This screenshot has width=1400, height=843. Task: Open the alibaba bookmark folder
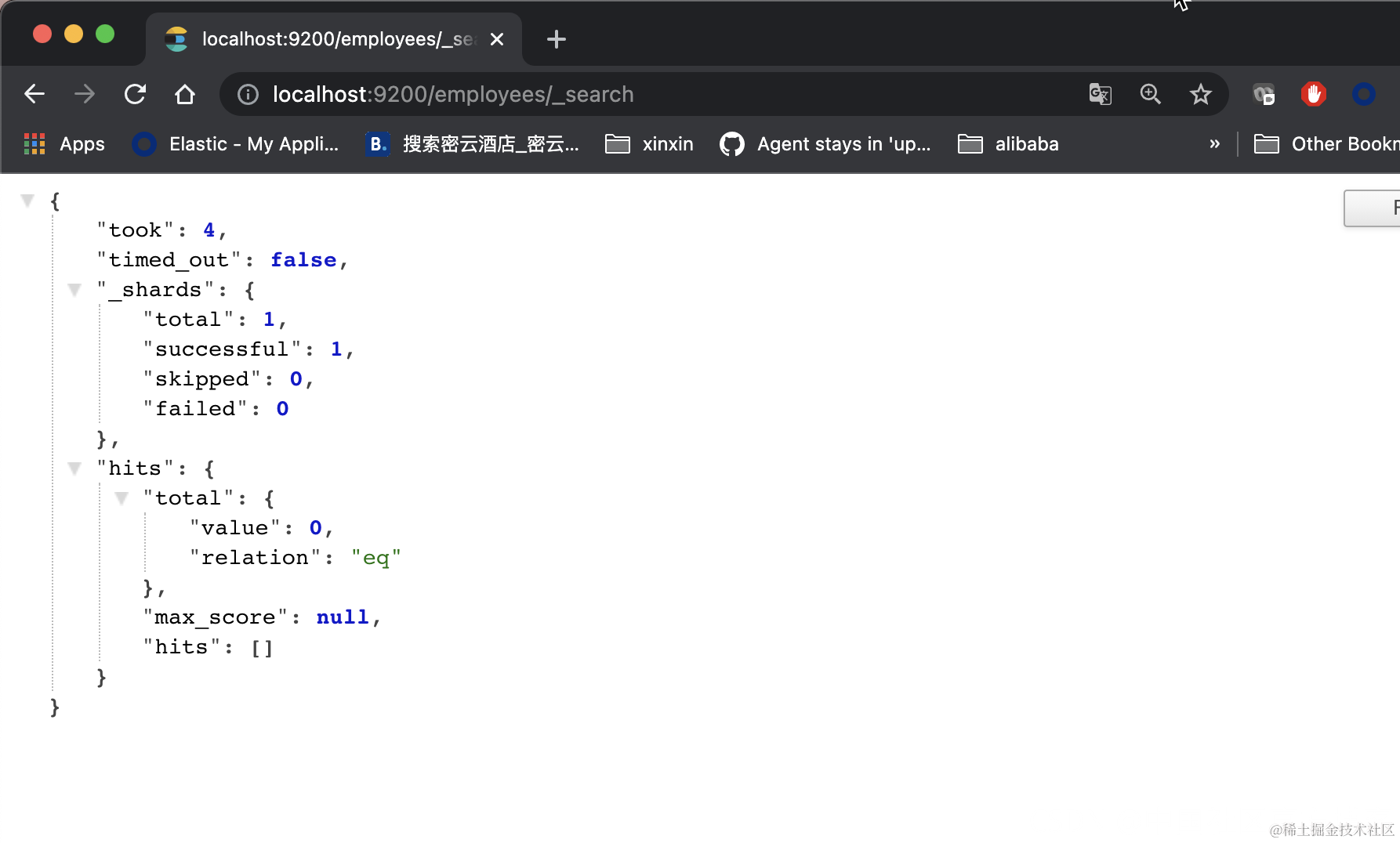(1008, 144)
